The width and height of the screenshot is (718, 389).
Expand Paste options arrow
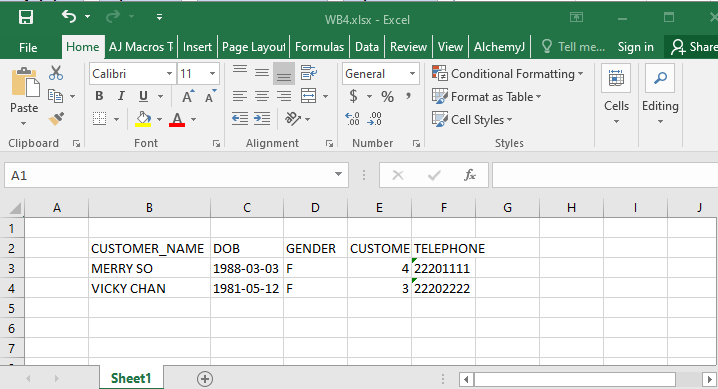coord(23,124)
